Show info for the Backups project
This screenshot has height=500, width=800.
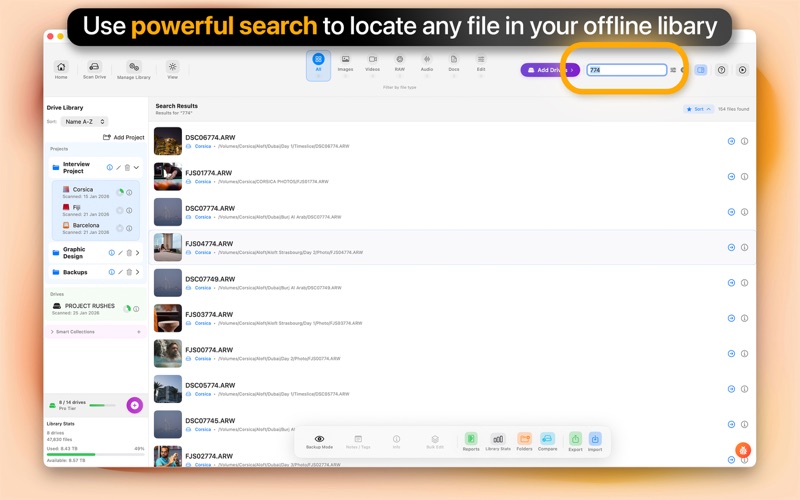click(x=111, y=272)
